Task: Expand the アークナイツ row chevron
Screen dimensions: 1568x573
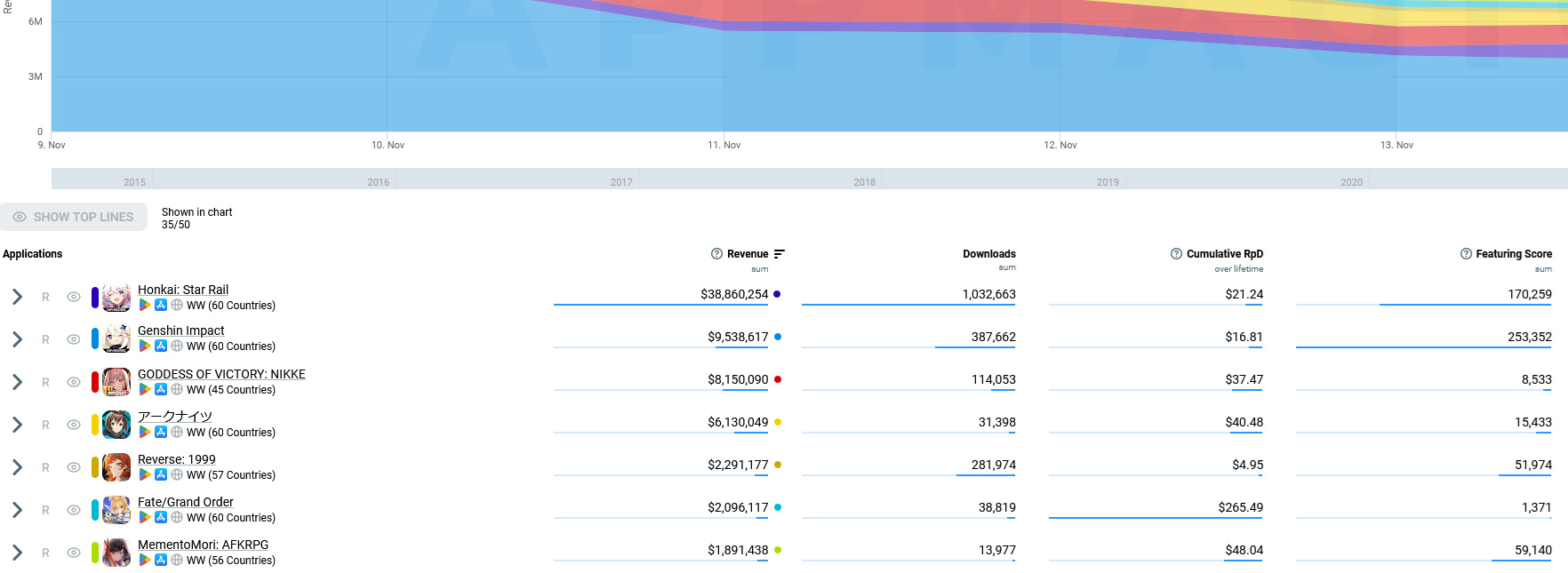Action: (17, 425)
